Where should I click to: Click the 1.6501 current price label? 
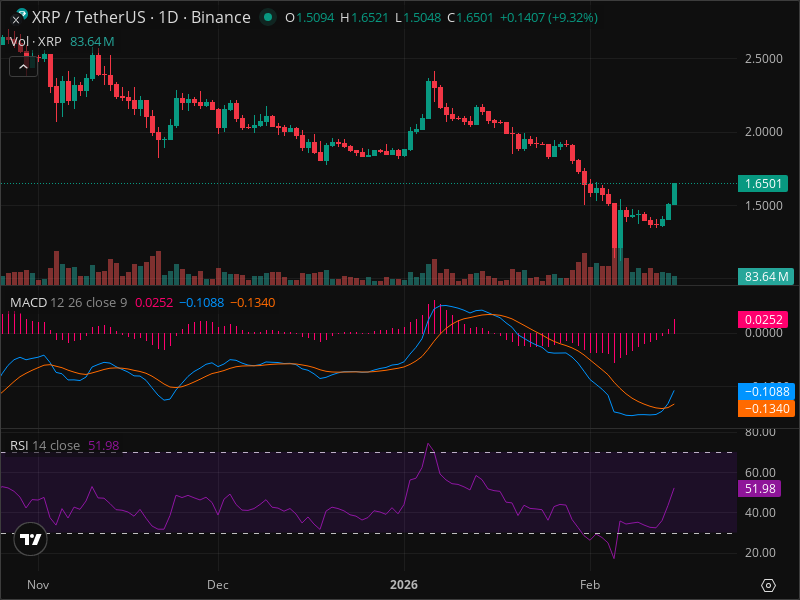763,184
